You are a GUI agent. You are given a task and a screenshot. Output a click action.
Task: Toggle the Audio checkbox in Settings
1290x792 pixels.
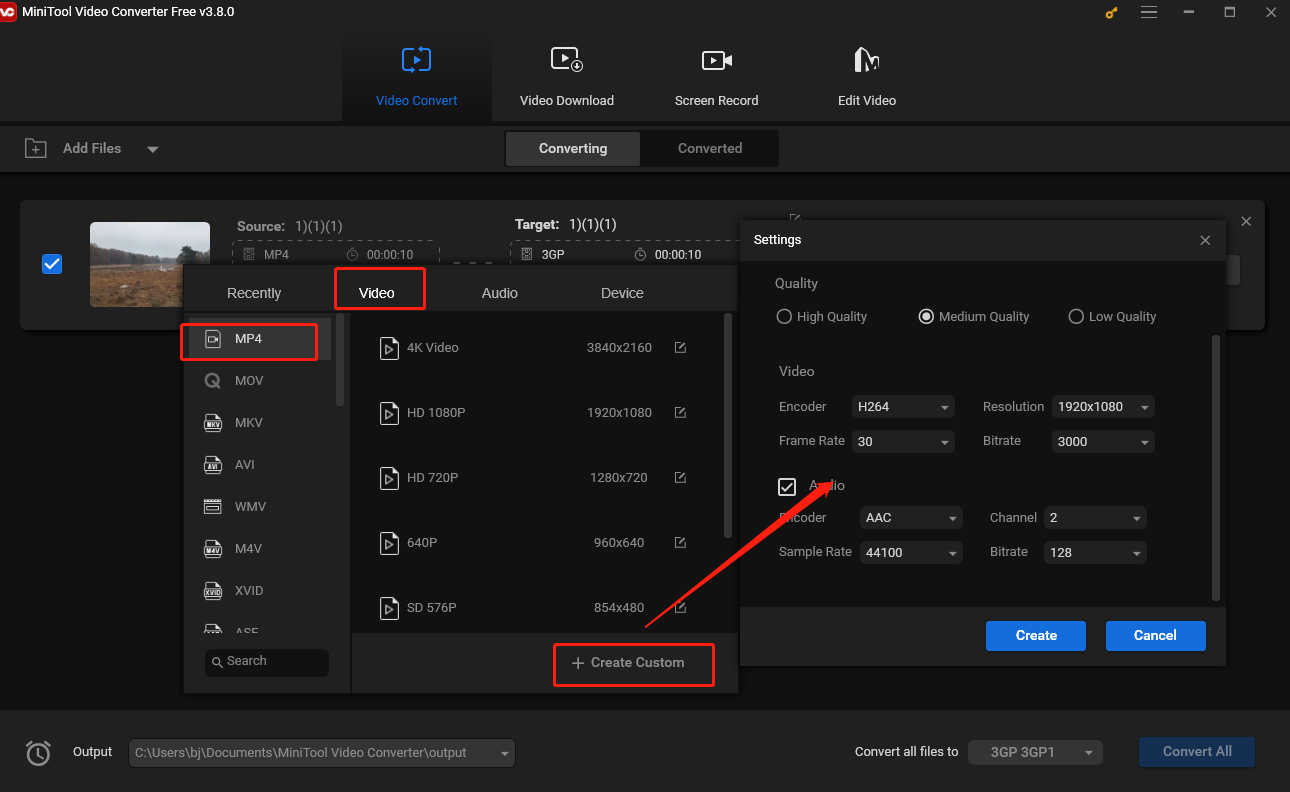point(787,486)
